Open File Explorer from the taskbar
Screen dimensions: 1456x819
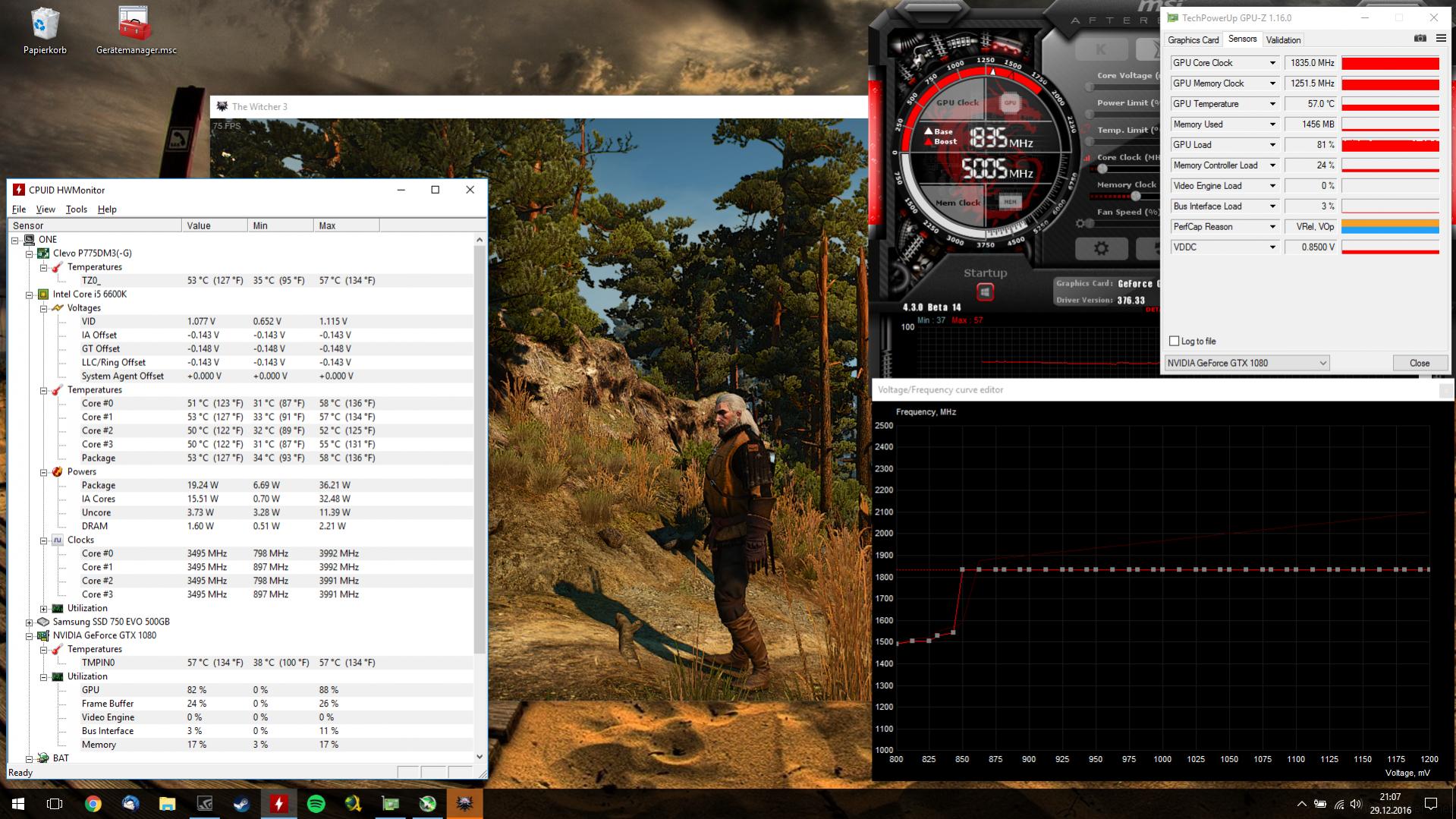168,804
